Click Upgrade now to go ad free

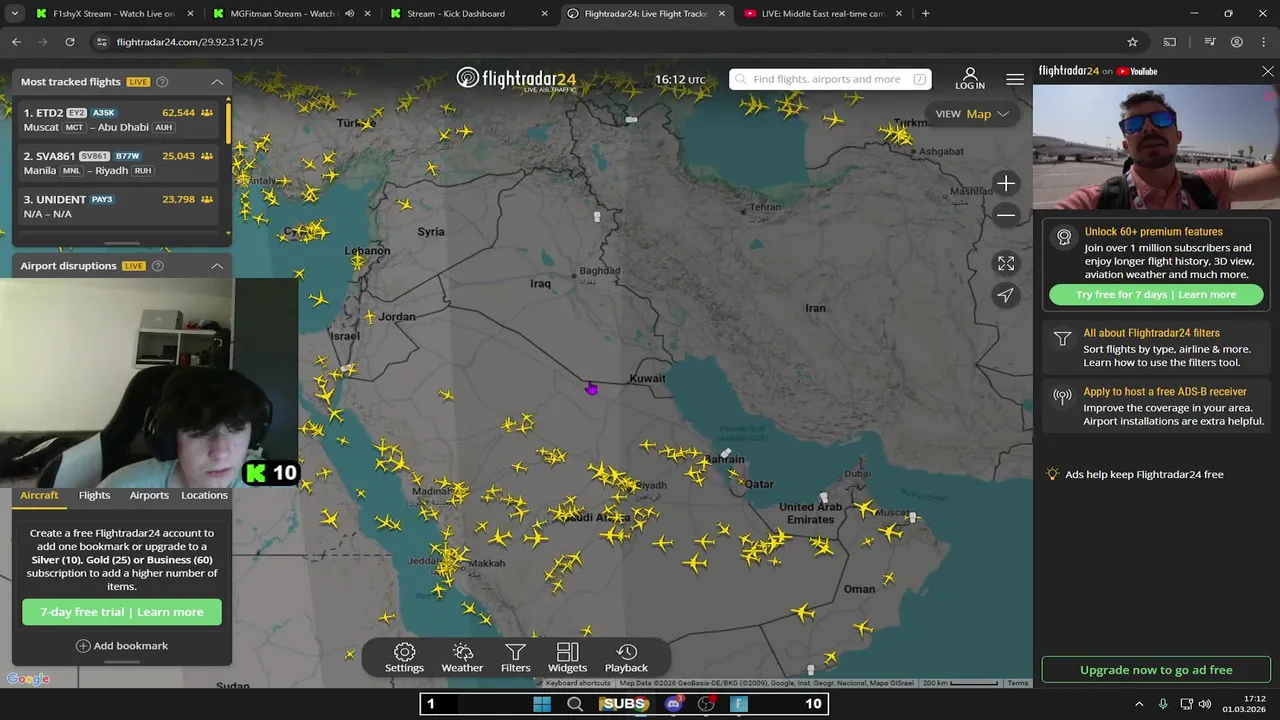pyautogui.click(x=1156, y=670)
